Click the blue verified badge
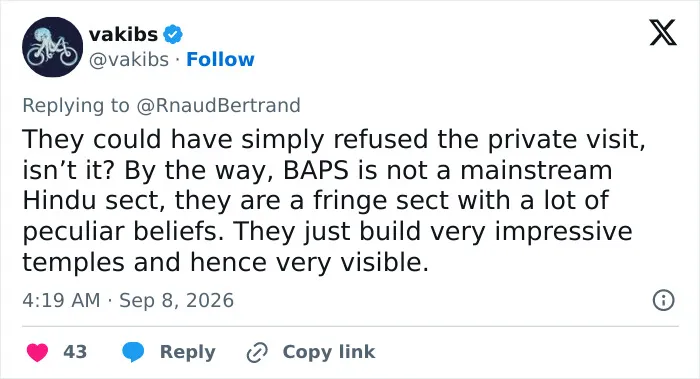The width and height of the screenshot is (700, 379). click(173, 34)
